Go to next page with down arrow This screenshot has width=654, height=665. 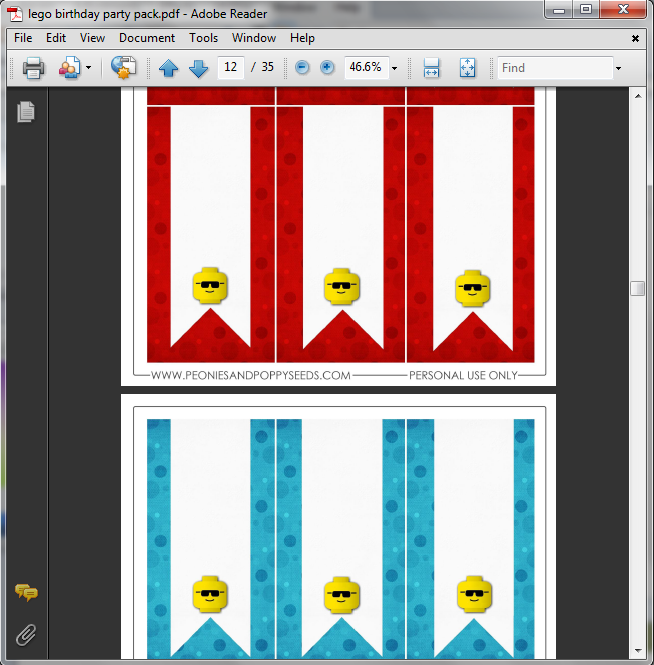click(x=198, y=68)
